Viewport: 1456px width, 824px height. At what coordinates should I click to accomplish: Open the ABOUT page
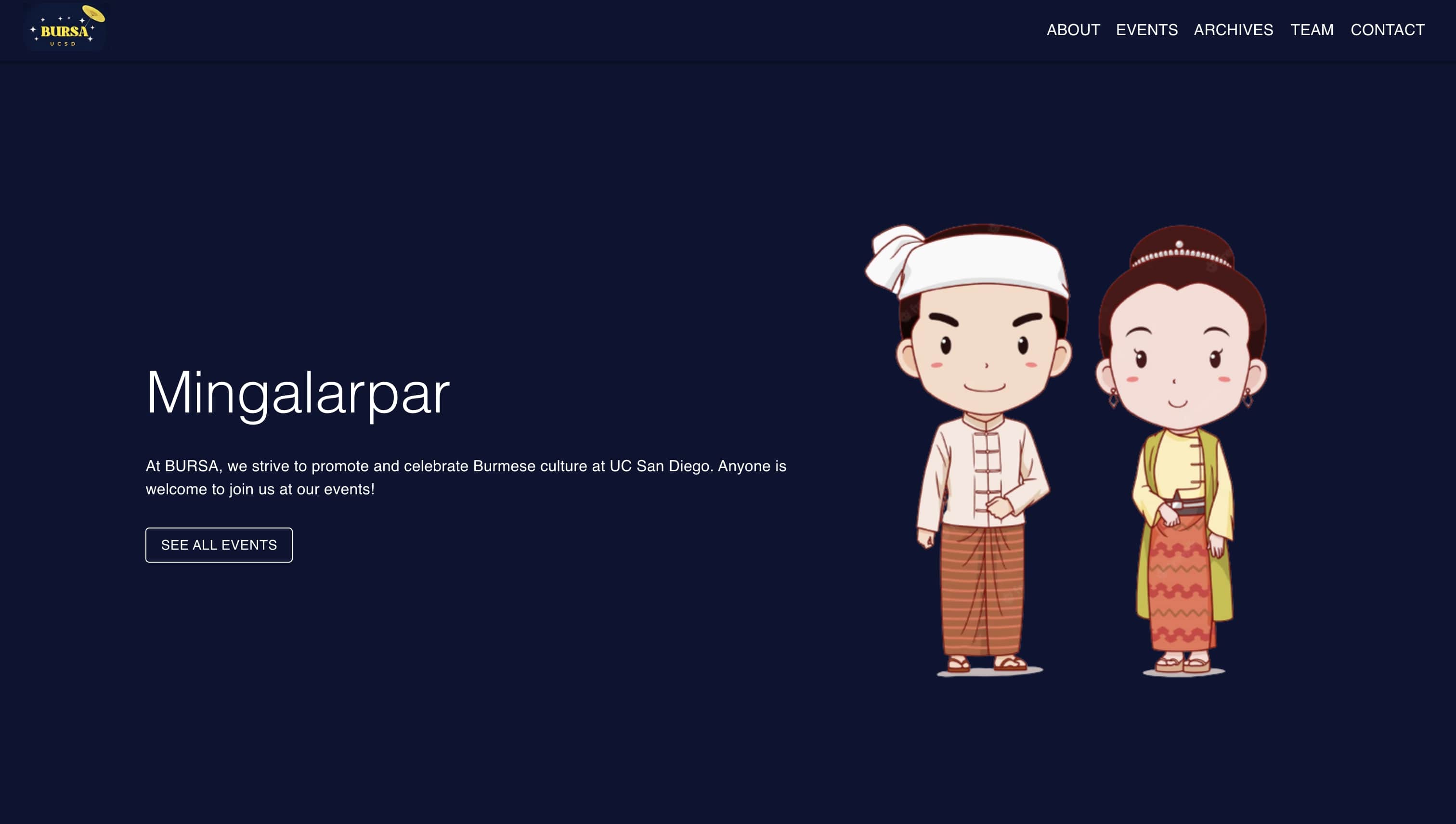(1075, 29)
